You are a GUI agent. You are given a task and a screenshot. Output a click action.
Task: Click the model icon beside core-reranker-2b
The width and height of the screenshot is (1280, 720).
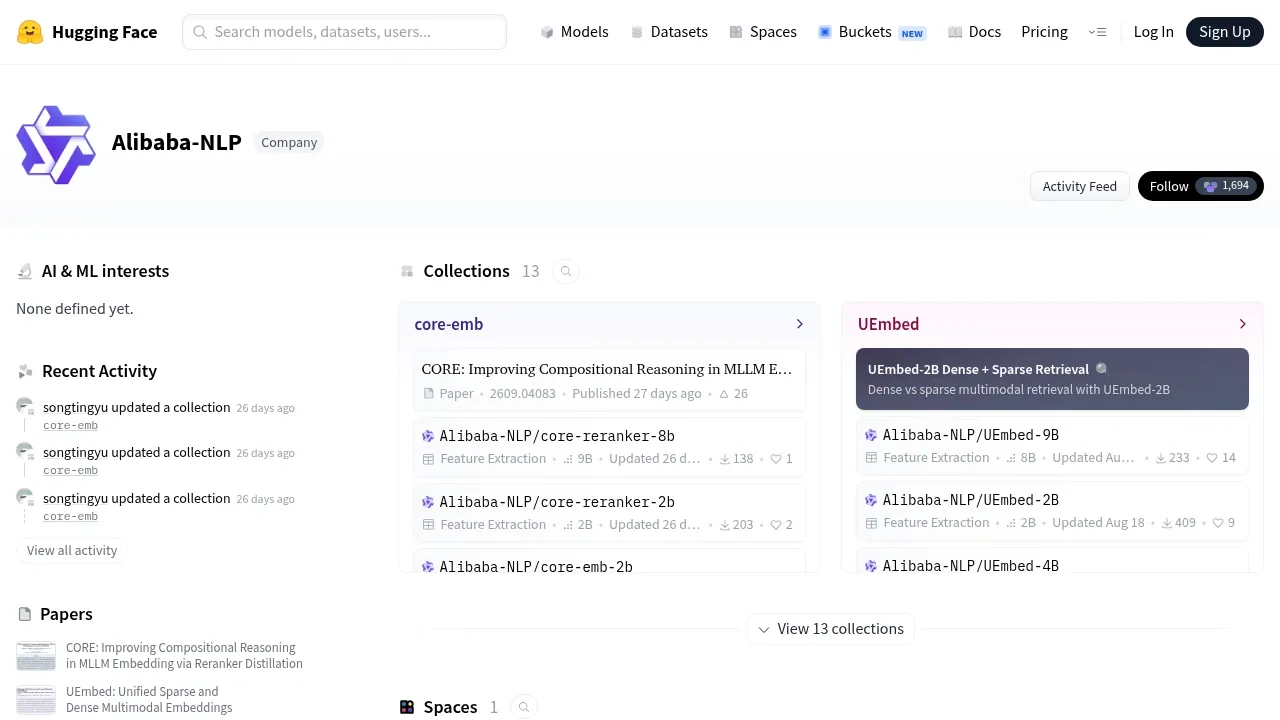(x=428, y=502)
